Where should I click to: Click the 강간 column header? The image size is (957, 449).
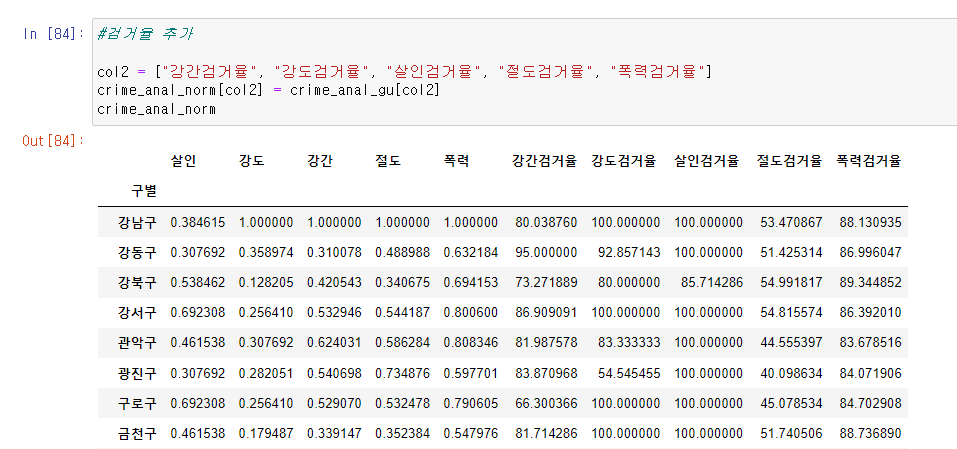point(320,161)
